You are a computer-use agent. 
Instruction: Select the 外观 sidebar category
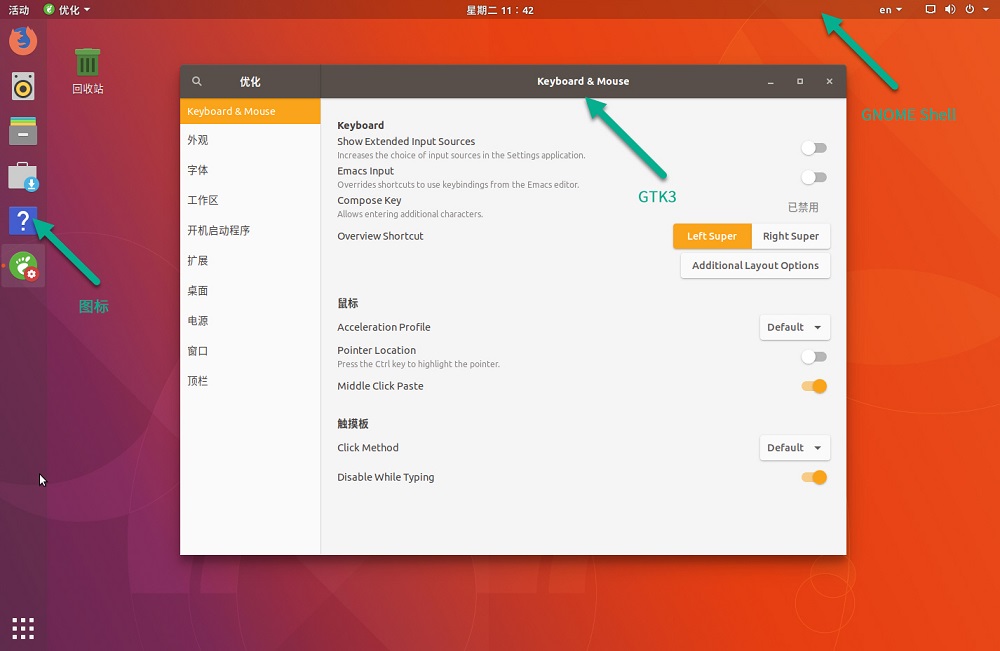point(198,141)
